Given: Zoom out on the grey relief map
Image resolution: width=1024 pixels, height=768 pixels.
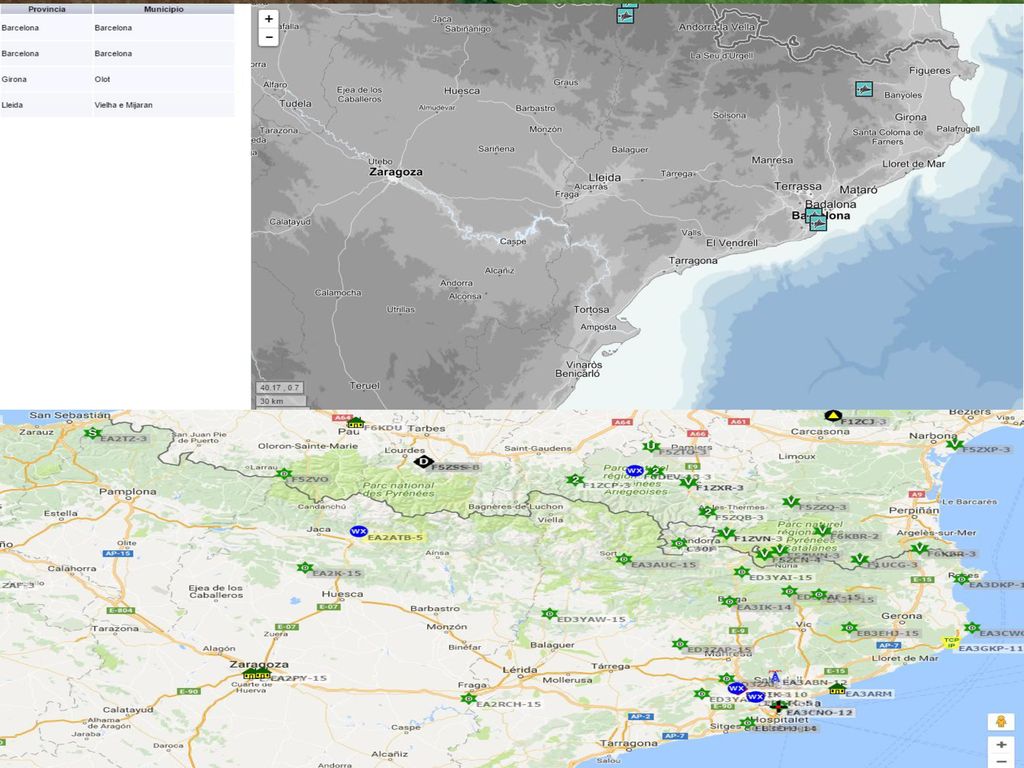Looking at the screenshot, I should pos(268,37).
